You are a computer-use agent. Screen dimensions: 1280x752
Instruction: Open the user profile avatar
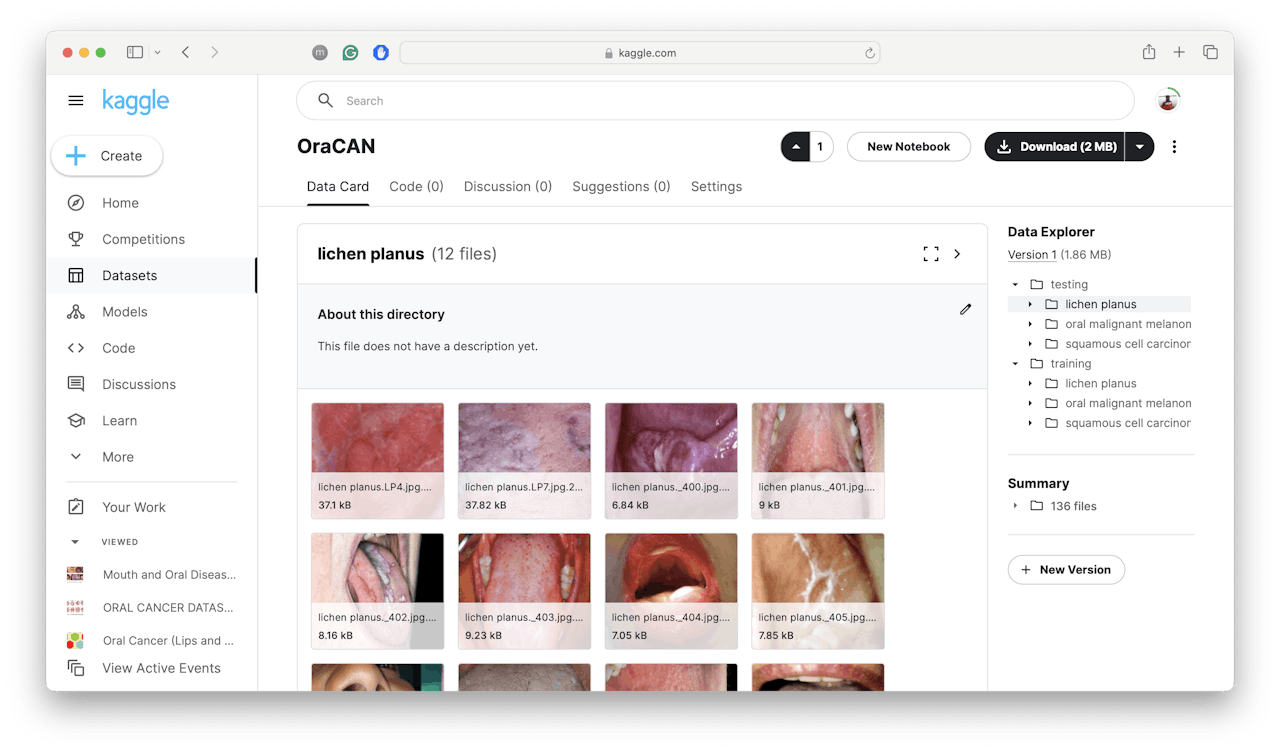tap(1168, 100)
